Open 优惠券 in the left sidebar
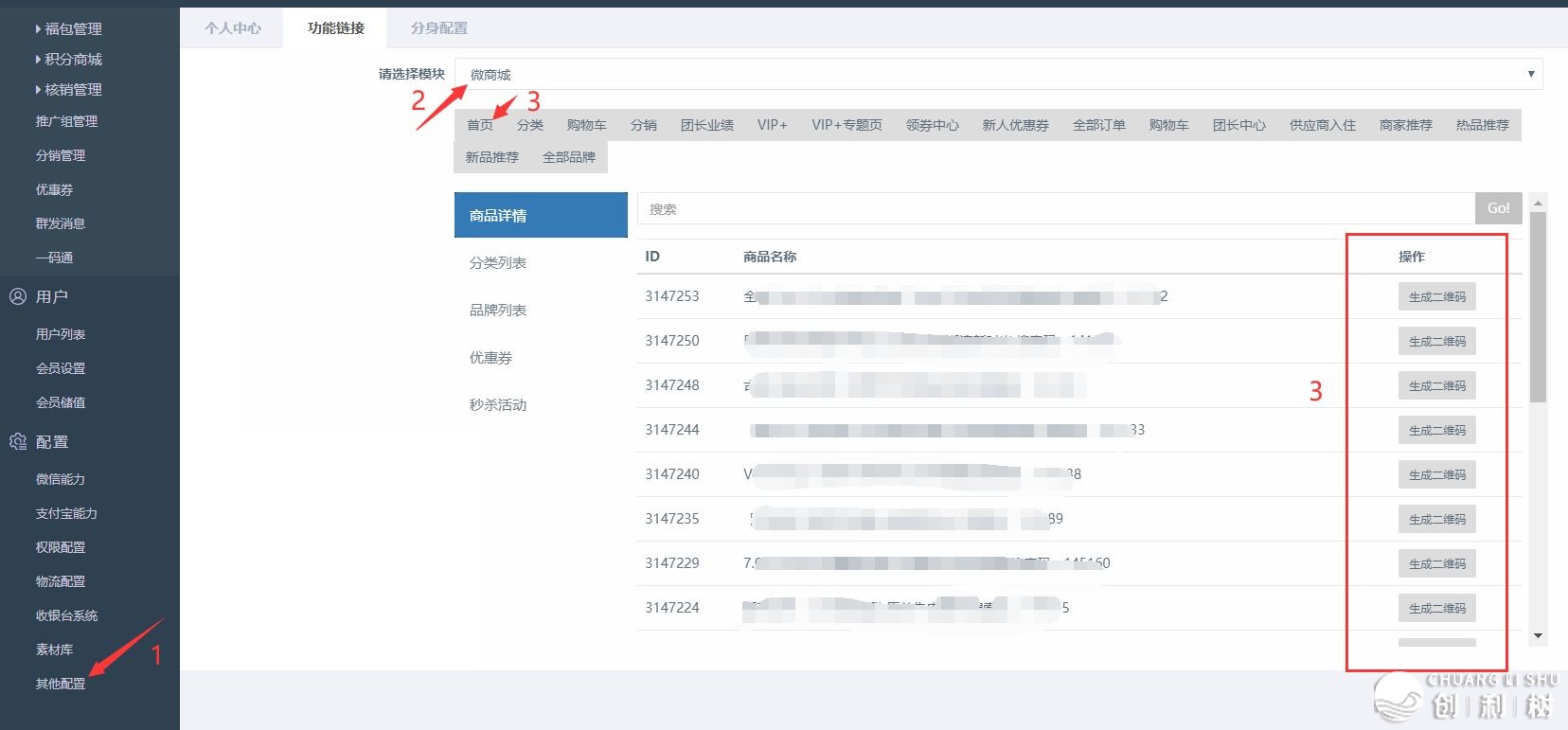 pos(54,189)
